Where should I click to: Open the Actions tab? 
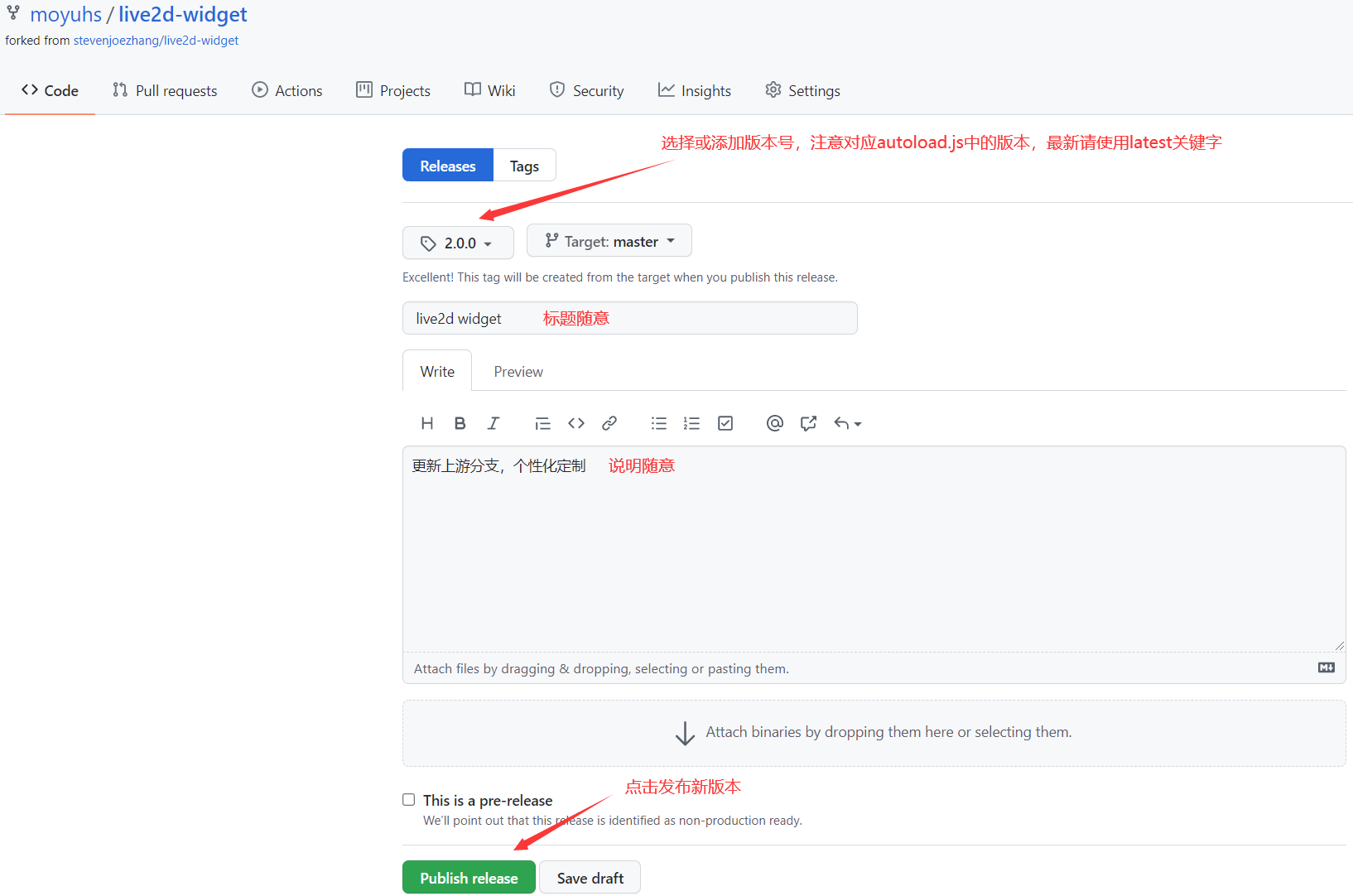[x=287, y=90]
